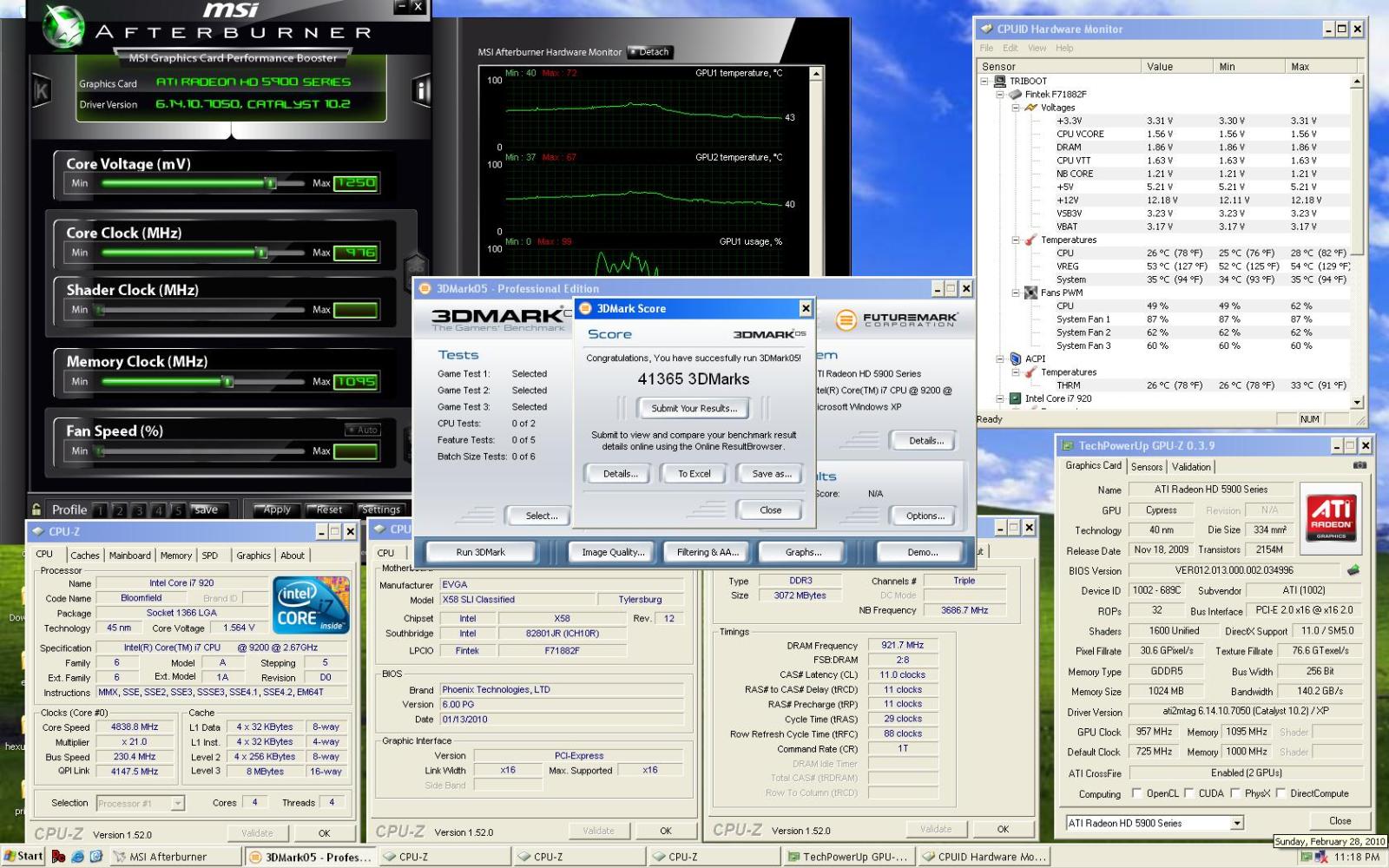Click the third quick launch icon in taskbar

[96, 857]
